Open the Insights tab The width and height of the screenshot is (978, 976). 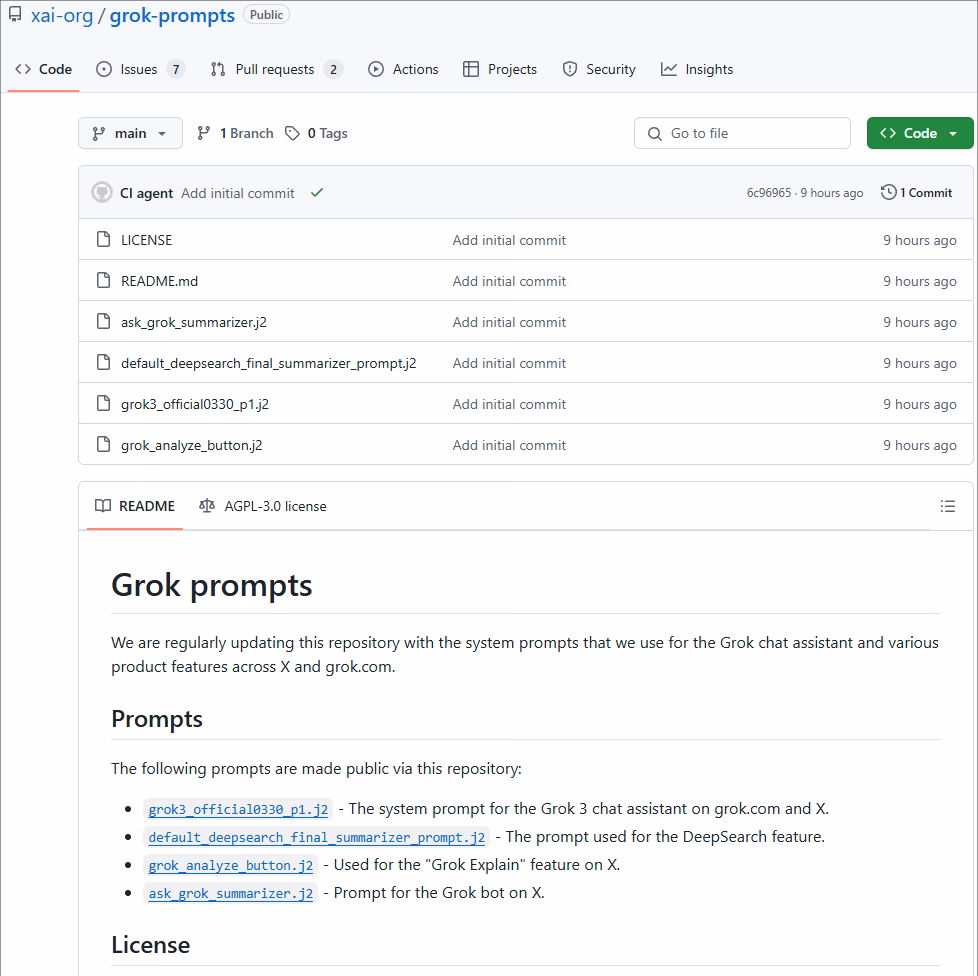[x=697, y=69]
